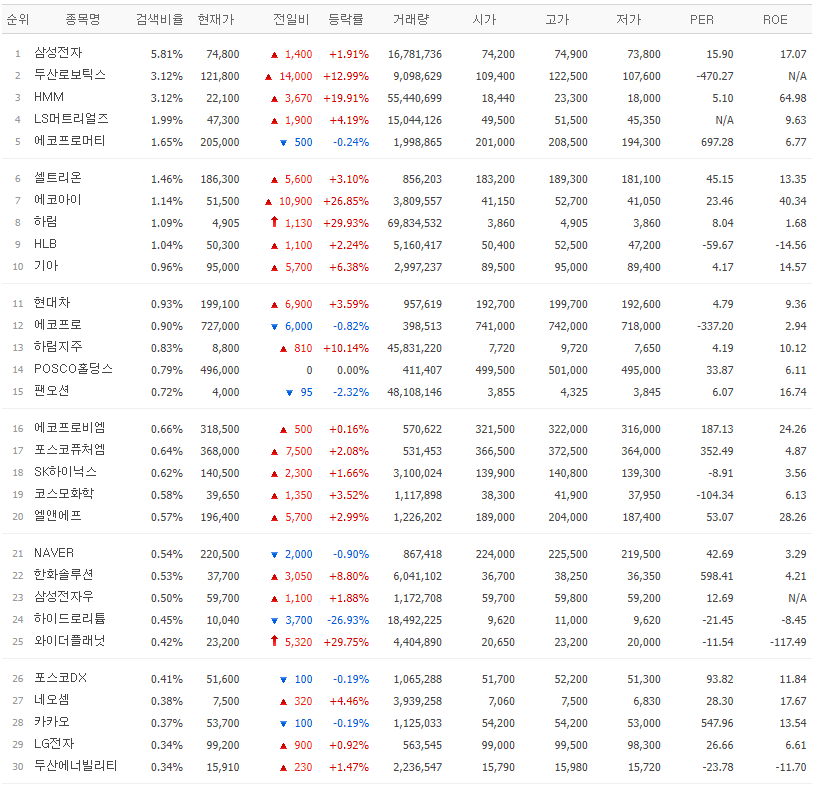Click the 저가 column header
Image resolution: width=815 pixels, height=785 pixels.
pyautogui.click(x=629, y=20)
